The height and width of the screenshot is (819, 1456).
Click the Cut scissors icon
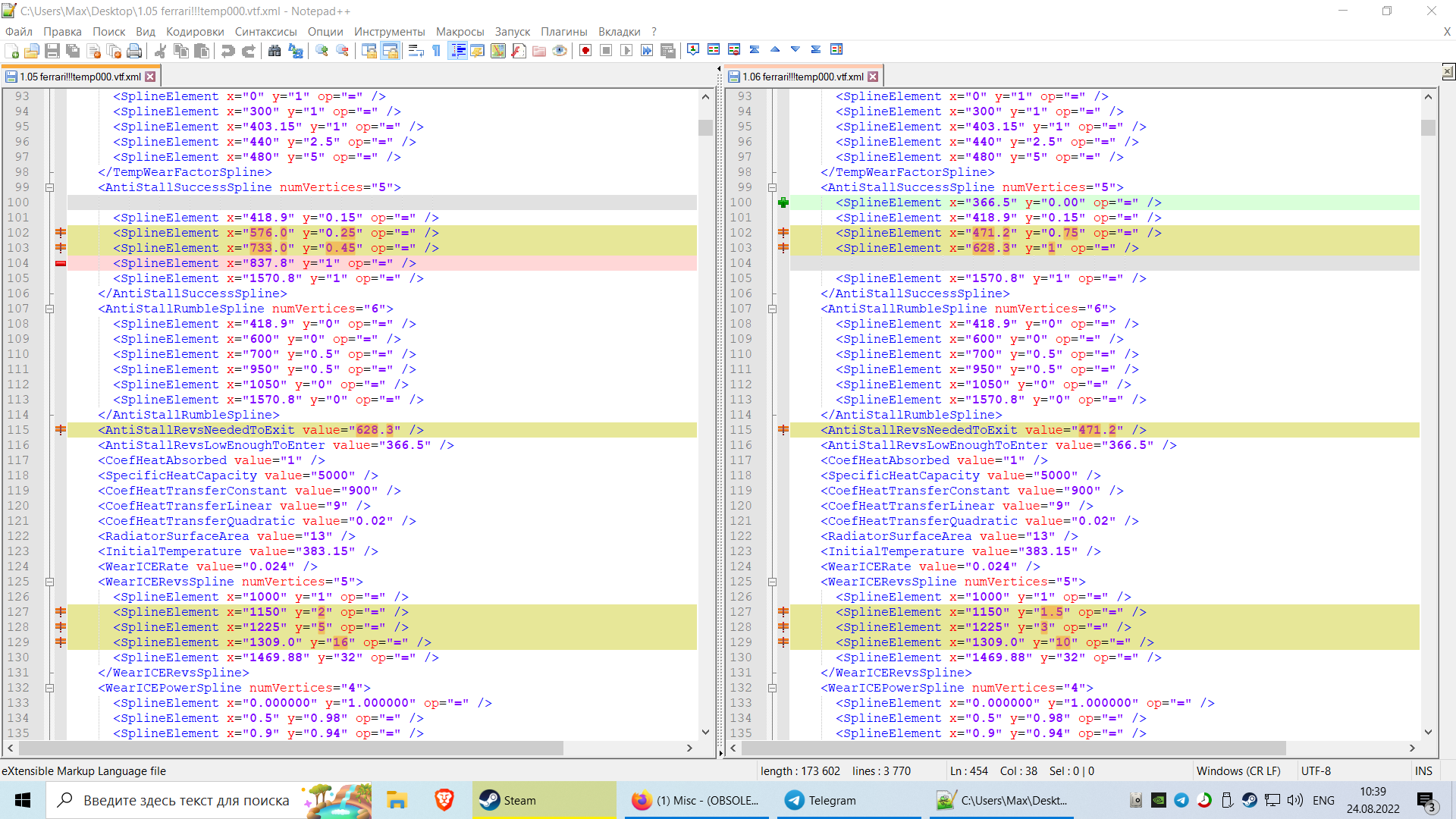[160, 51]
